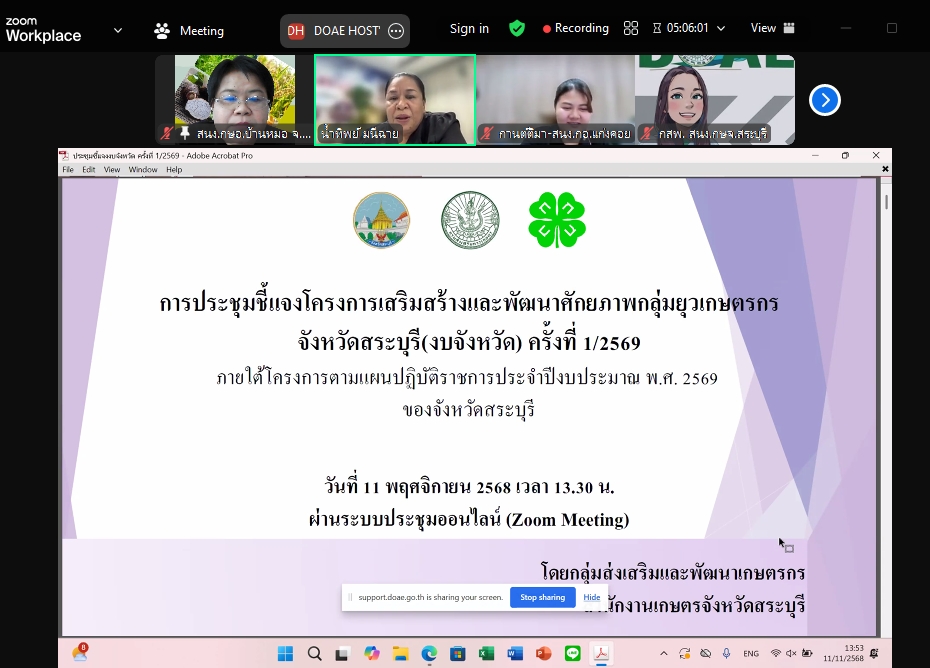Viewport: 930px width, 668px height.
Task: Open the Zoom apps grid icon
Action: coord(630,28)
